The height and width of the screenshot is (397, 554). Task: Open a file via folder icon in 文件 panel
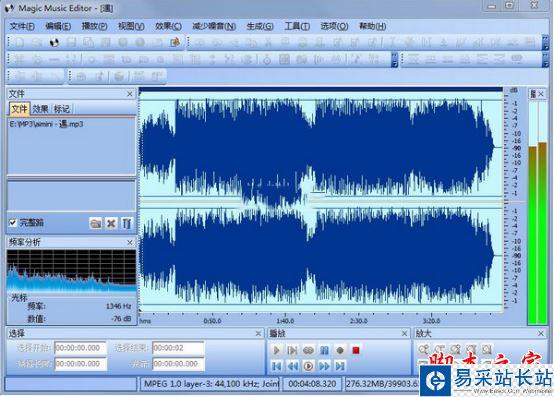(x=95, y=223)
